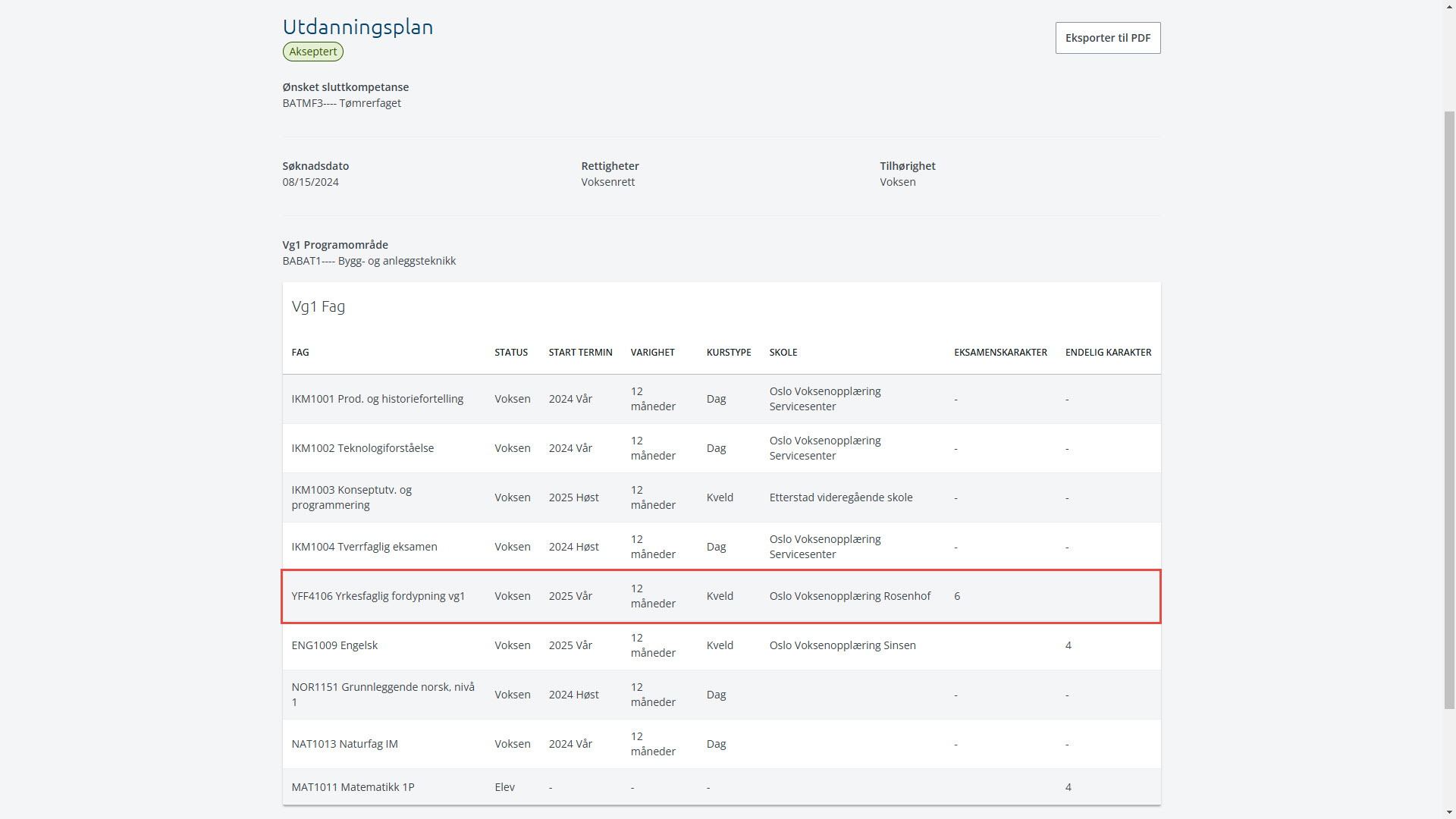This screenshot has height=819, width=1456.
Task: Click the START TERMIN column header
Action: 580,353
